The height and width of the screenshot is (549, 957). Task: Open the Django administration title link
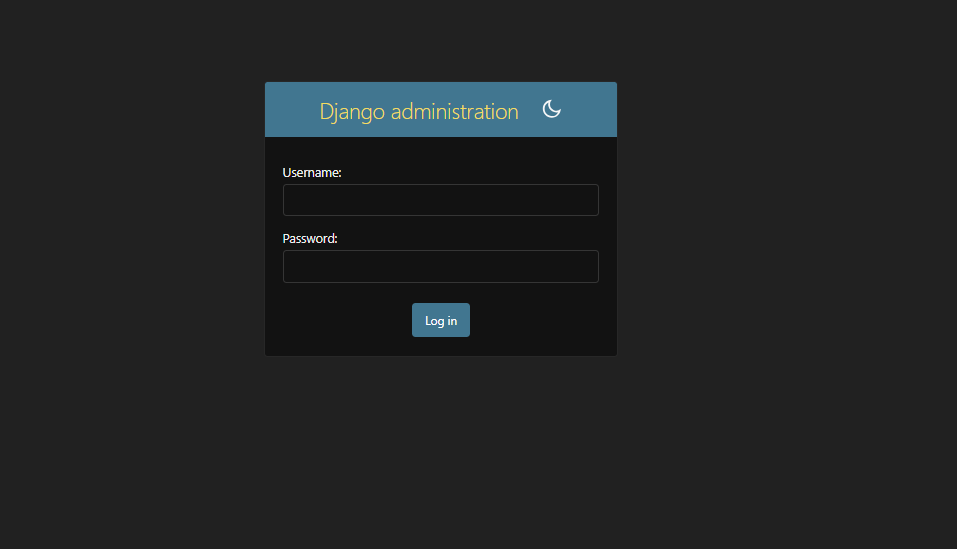(419, 112)
